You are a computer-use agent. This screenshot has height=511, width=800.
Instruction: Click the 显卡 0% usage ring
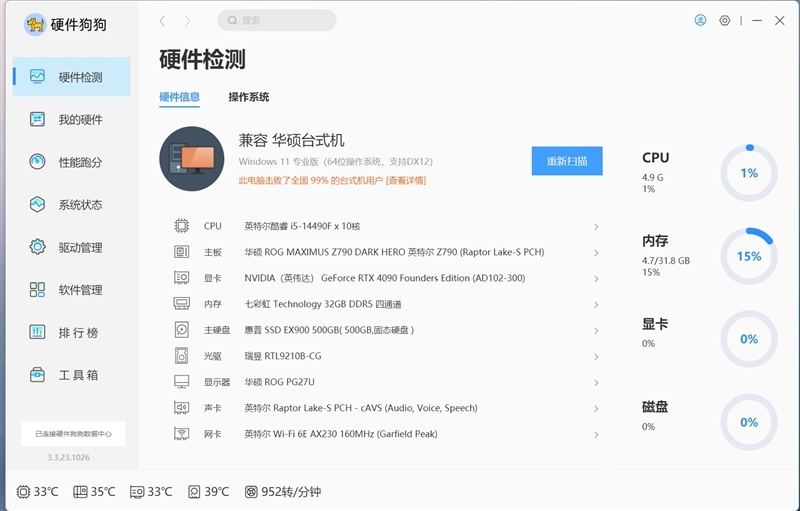click(749, 339)
